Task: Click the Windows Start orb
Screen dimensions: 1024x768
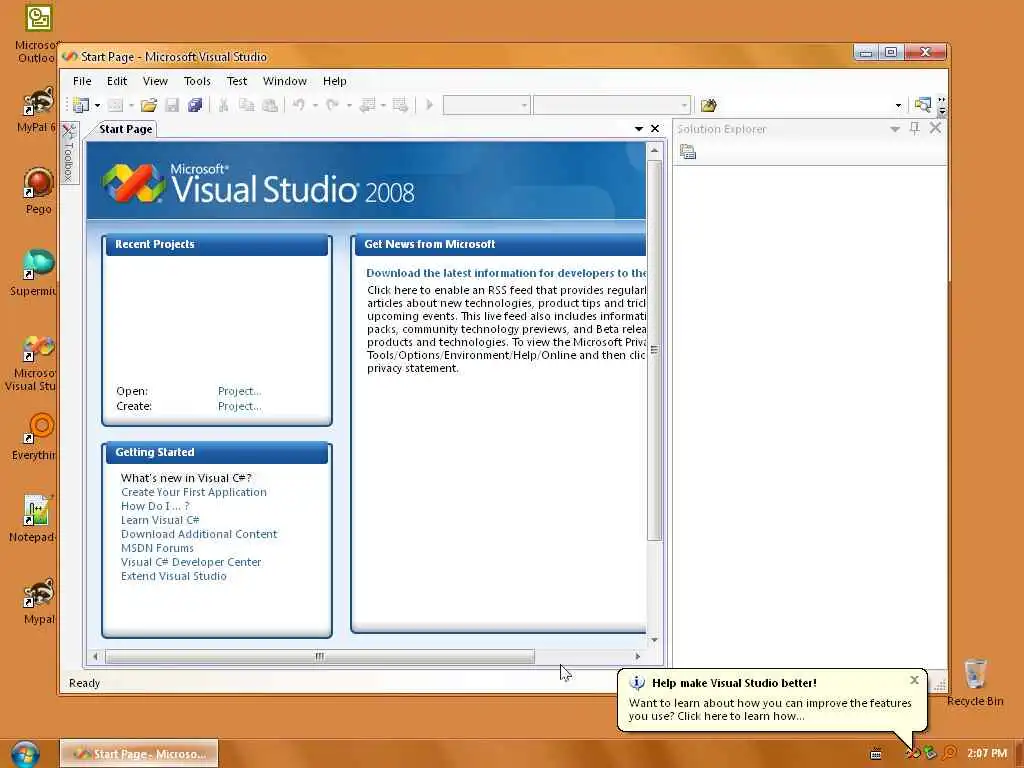Action: click(x=25, y=754)
